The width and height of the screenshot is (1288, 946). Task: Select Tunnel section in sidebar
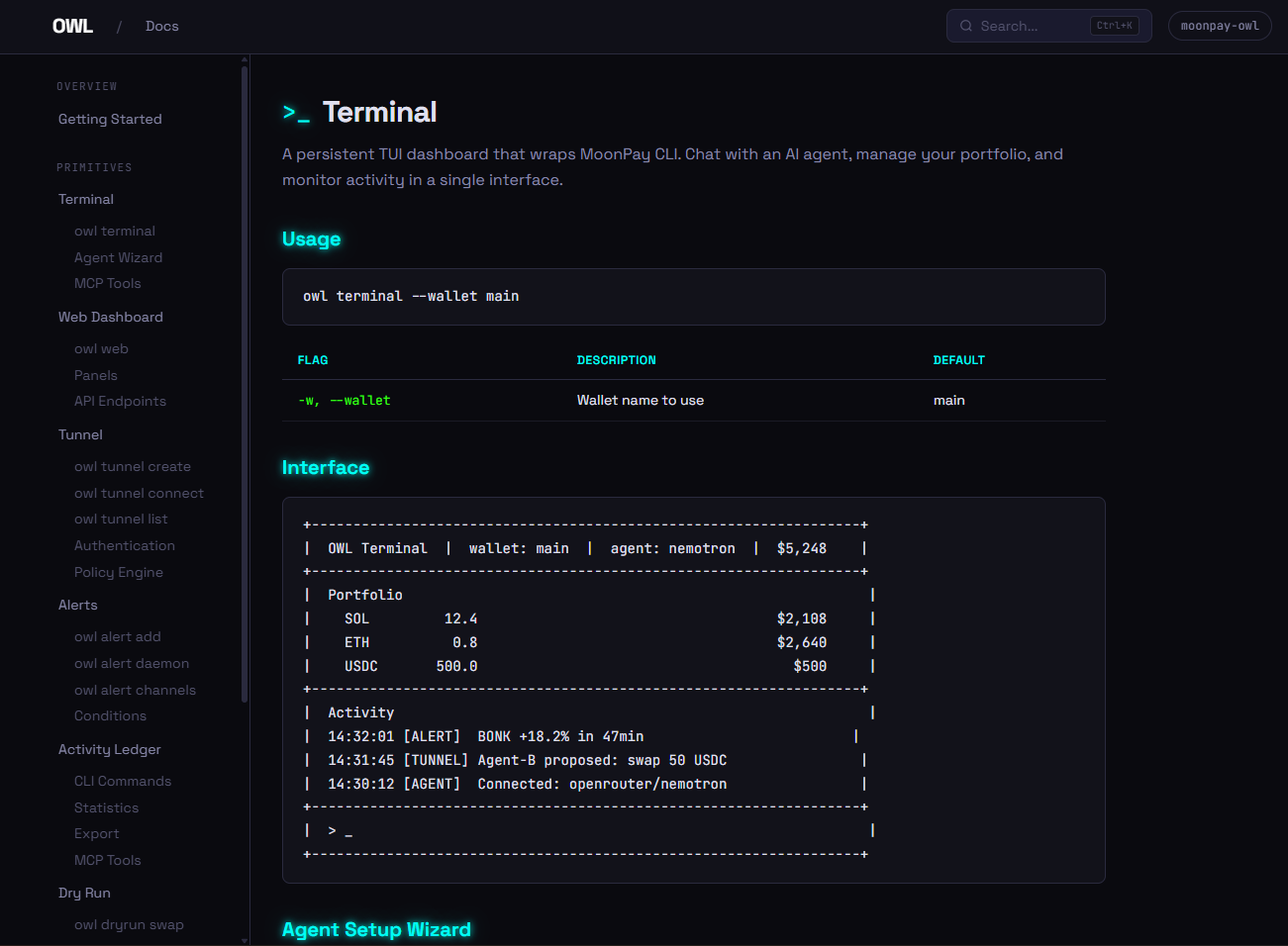(x=80, y=434)
